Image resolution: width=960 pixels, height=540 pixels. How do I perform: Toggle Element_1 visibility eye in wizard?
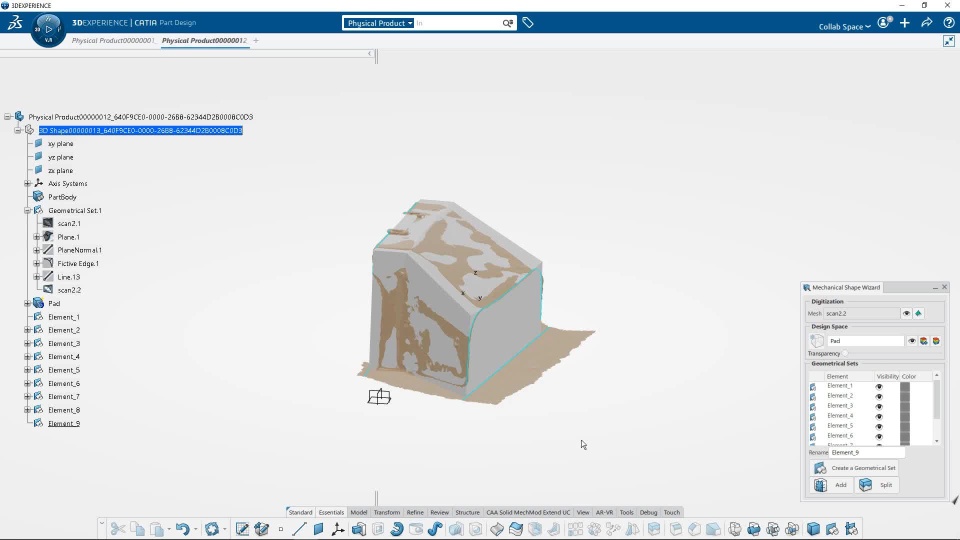tap(879, 386)
